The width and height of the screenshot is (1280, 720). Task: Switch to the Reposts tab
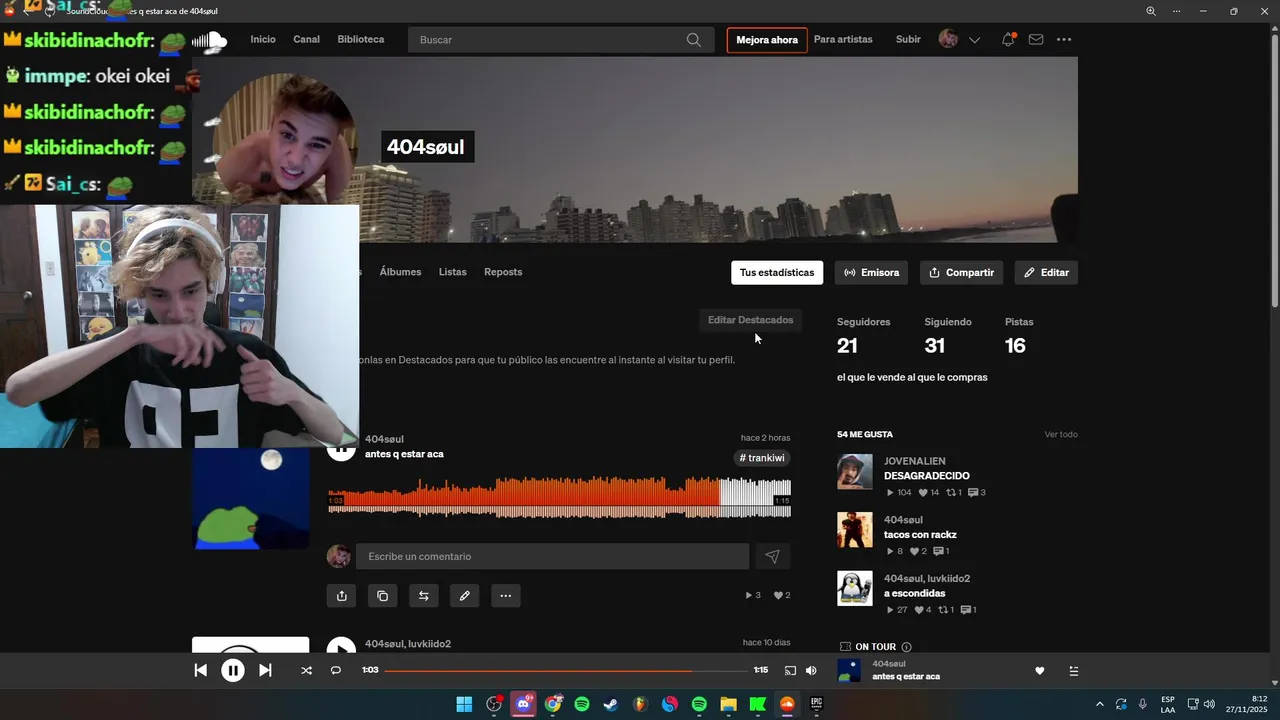[503, 272]
